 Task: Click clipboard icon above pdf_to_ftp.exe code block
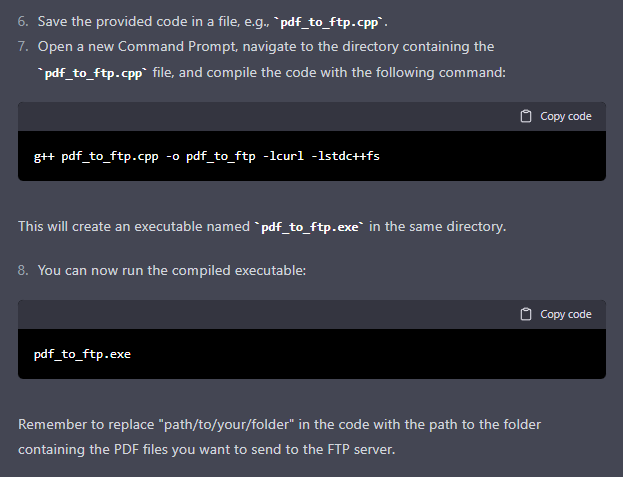(527, 314)
